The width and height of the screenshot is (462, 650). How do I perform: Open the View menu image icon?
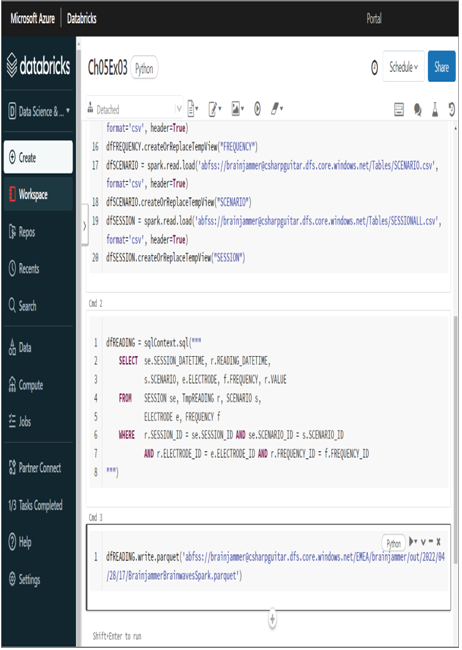click(x=237, y=109)
